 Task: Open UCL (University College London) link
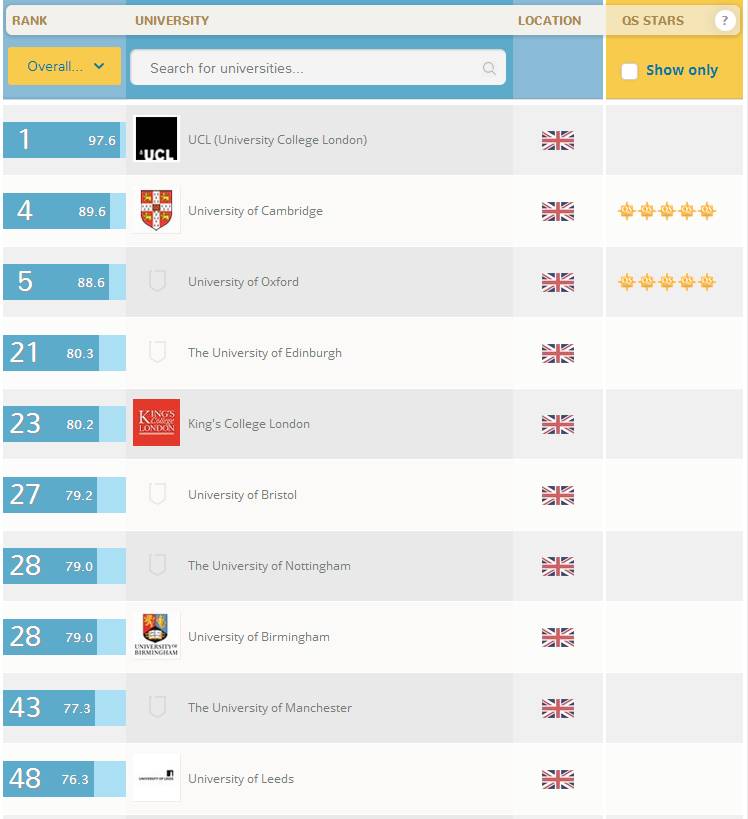click(277, 139)
